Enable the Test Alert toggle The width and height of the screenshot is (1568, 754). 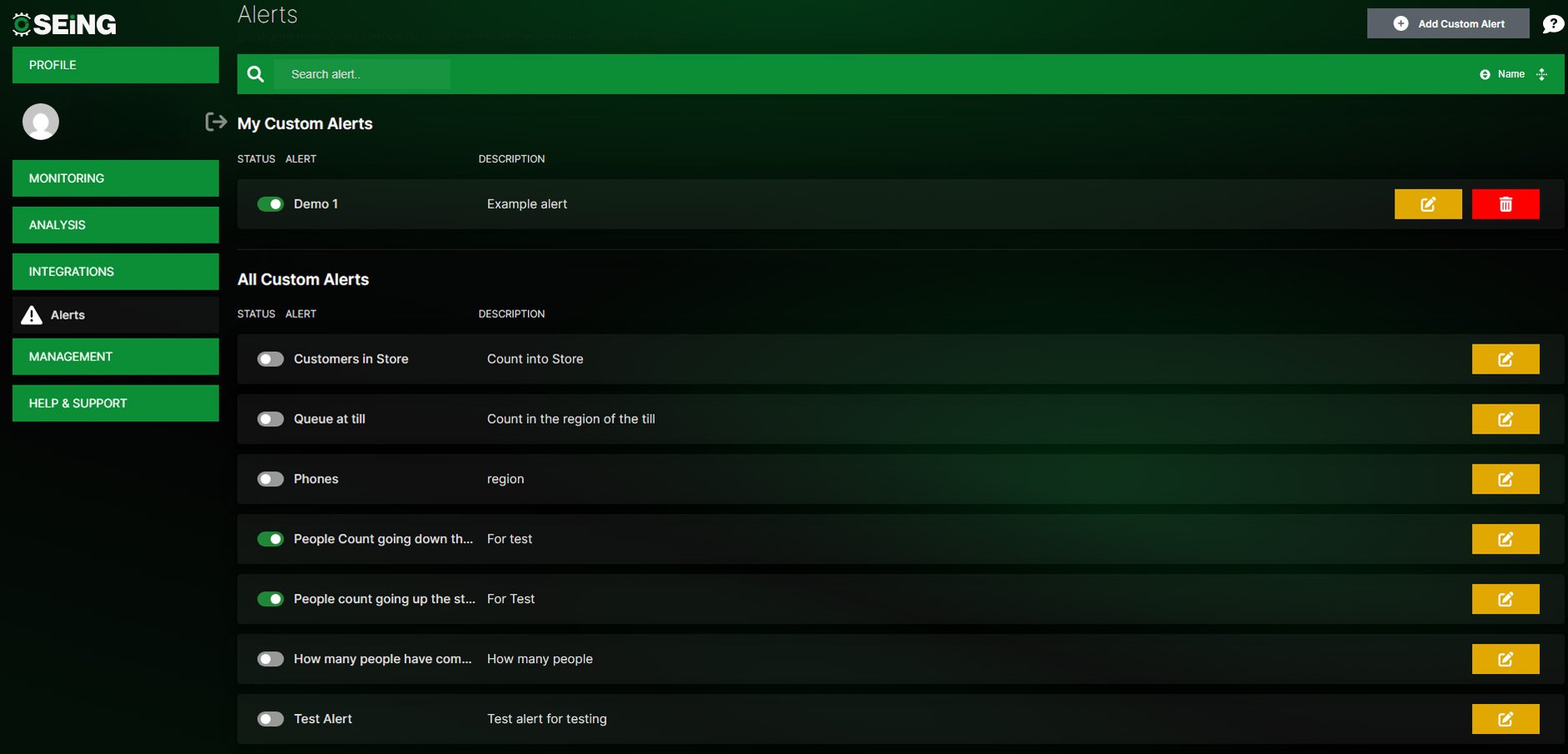[x=270, y=720]
